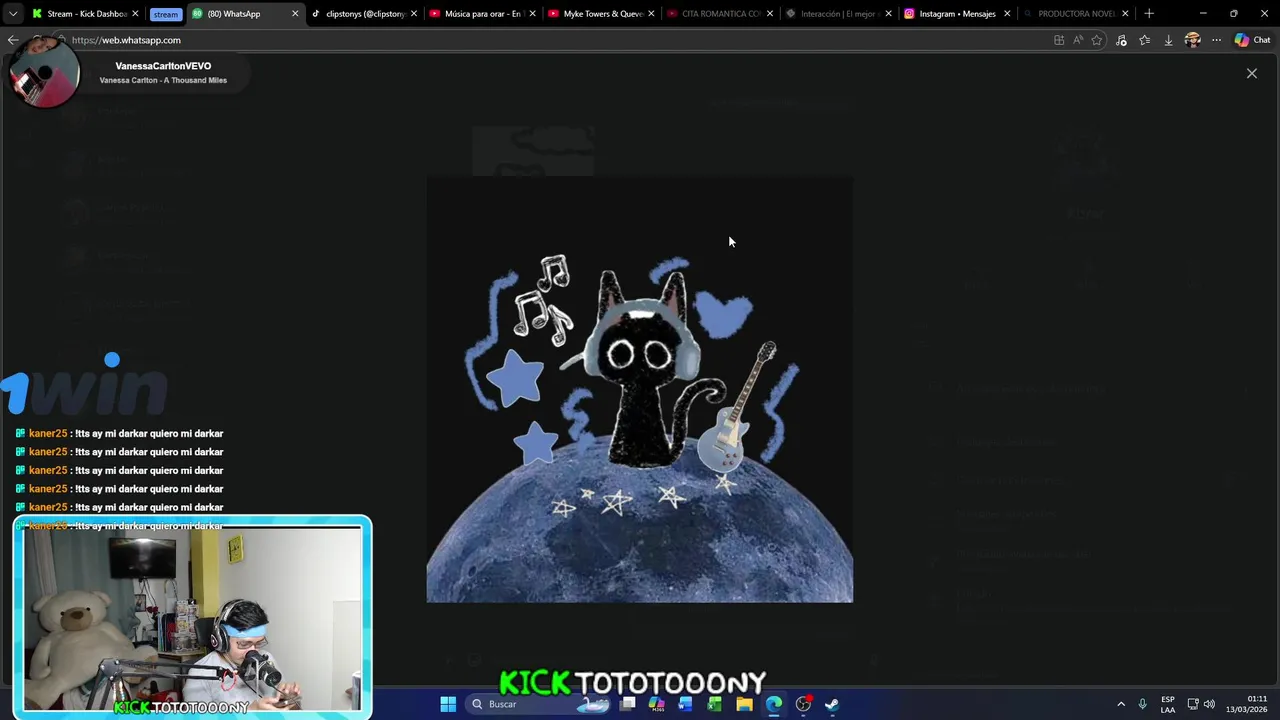The width and height of the screenshot is (1280, 720).
Task: Open the browser extensions icon
Action: pyautogui.click(x=1121, y=40)
